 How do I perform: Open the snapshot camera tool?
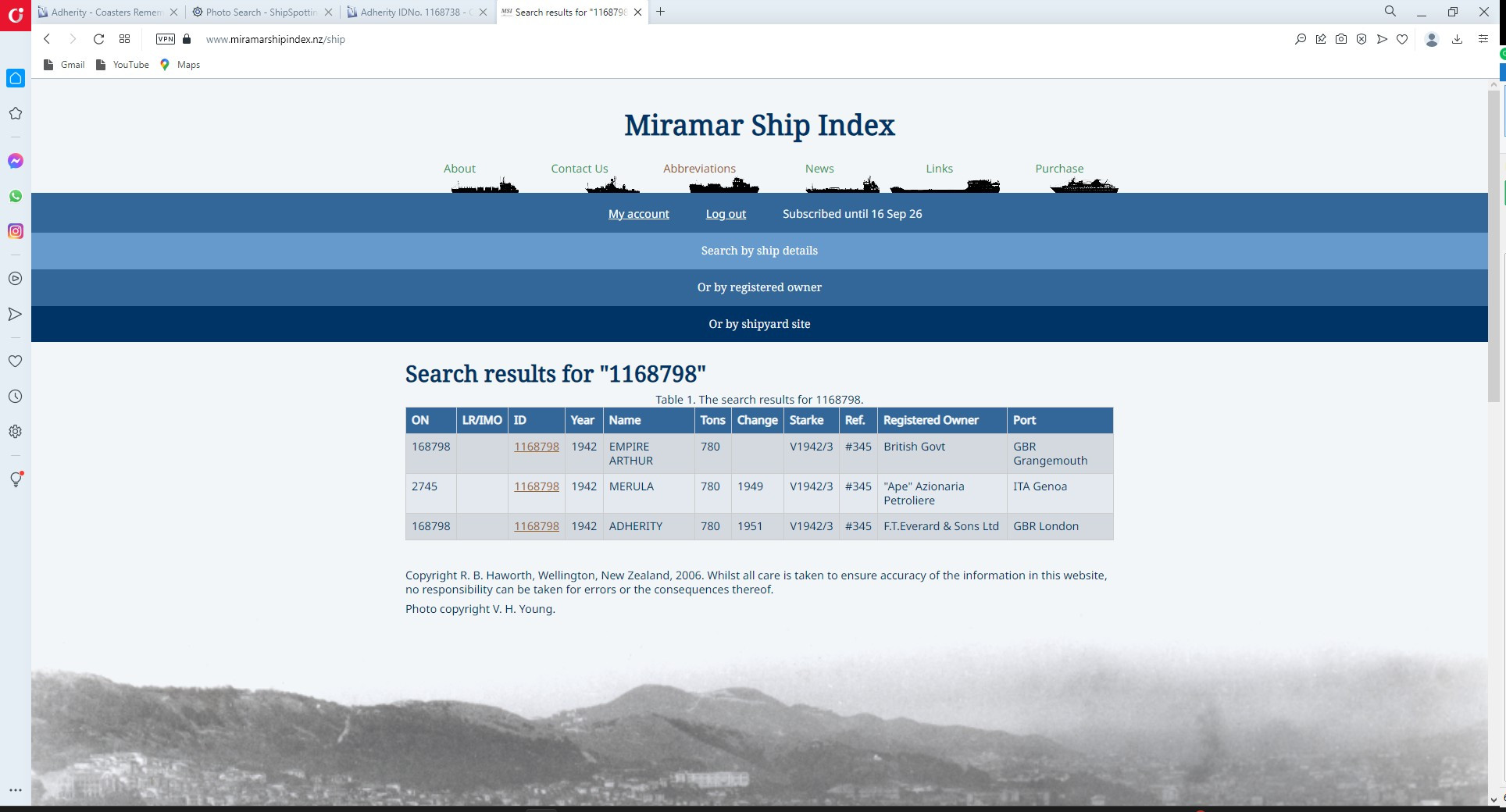1341,39
